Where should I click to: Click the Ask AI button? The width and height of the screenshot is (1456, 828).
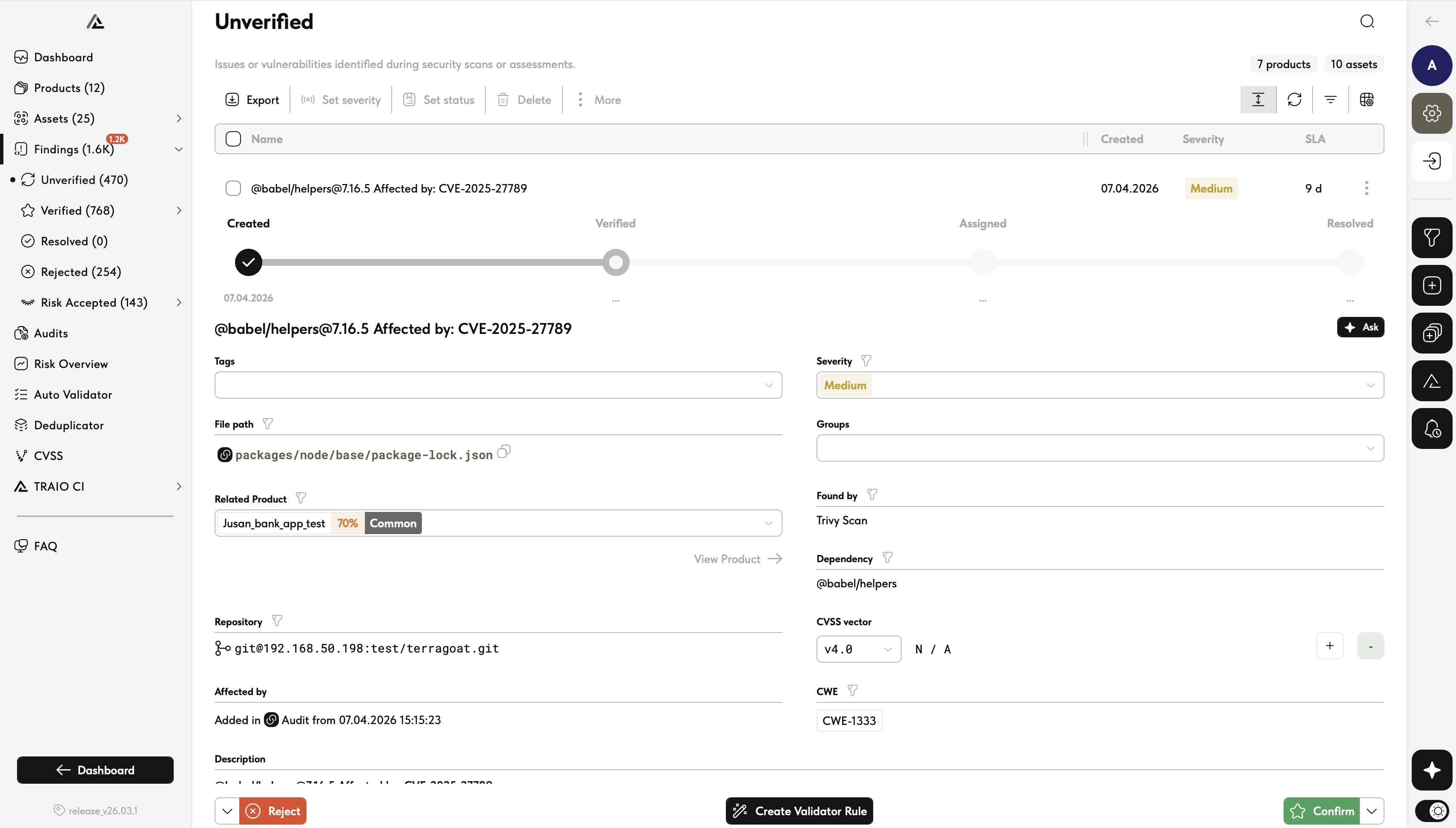[x=1361, y=327]
